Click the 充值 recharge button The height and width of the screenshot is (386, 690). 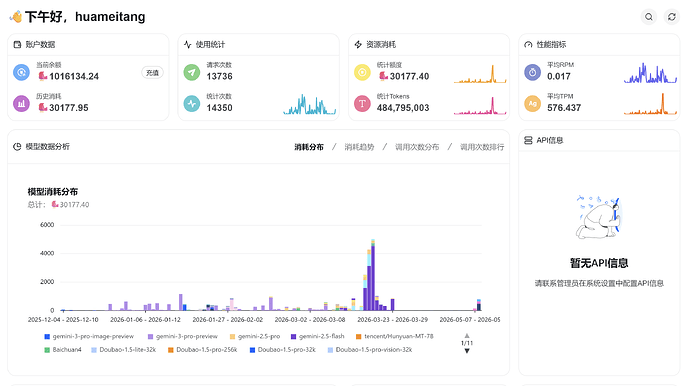[152, 73]
